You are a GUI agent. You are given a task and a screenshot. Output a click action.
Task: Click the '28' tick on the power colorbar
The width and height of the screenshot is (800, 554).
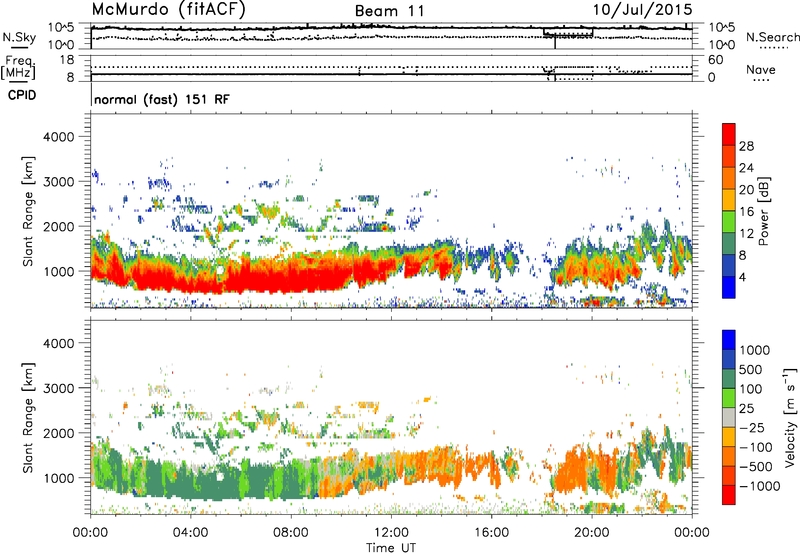[x=746, y=146]
